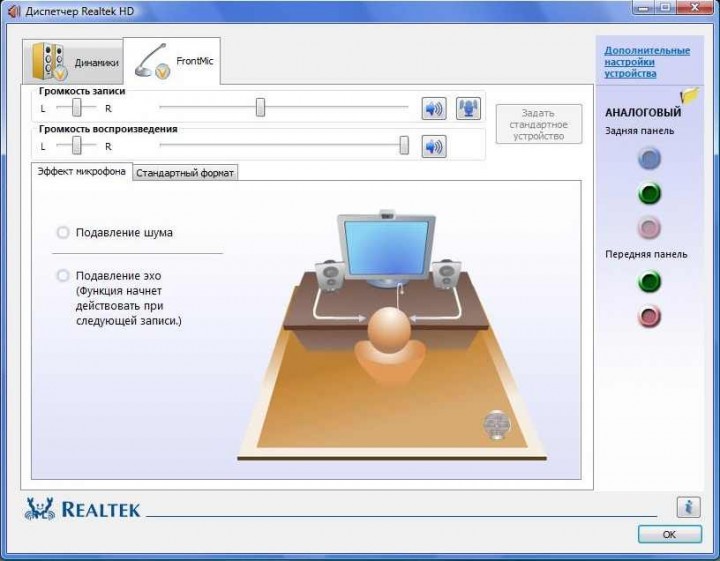Screen dimensions: 720x561
Task: Click the right speaker in room illustration
Action: click(446, 274)
